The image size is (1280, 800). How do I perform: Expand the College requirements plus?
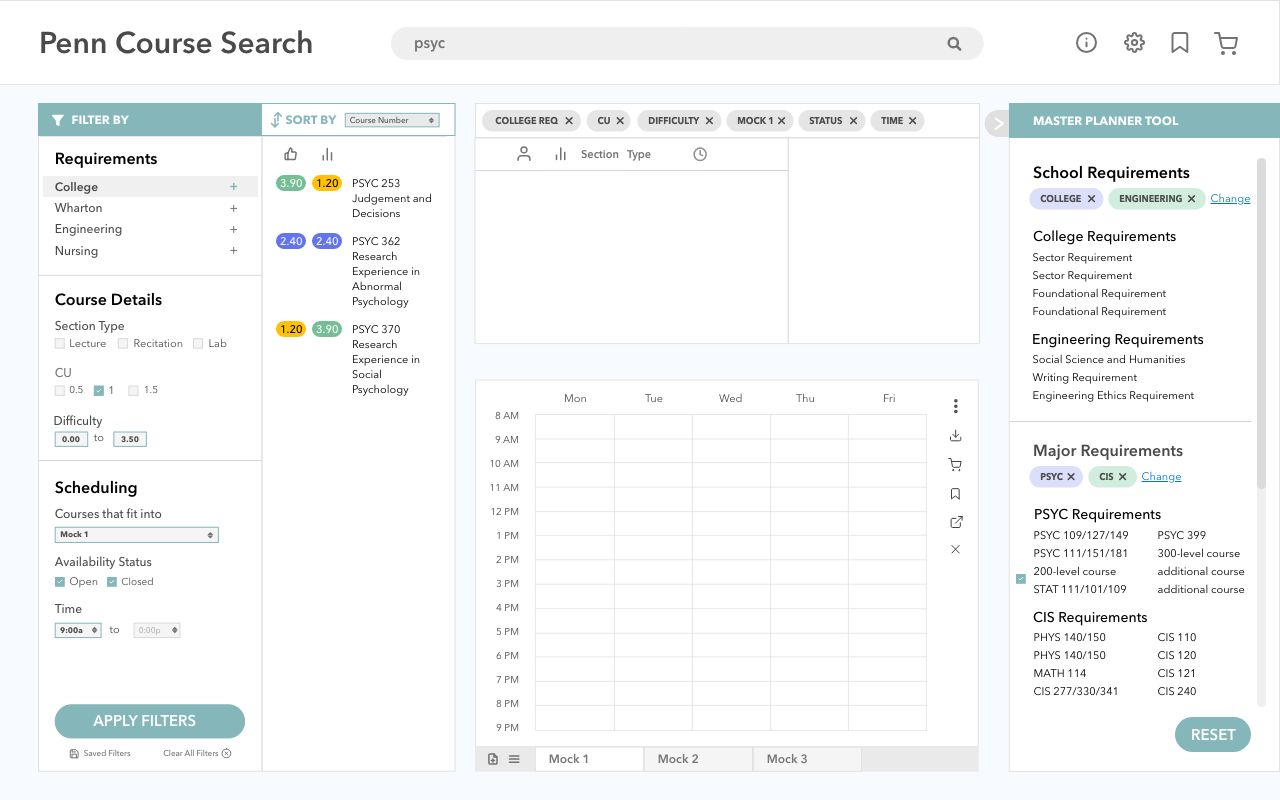(234, 187)
